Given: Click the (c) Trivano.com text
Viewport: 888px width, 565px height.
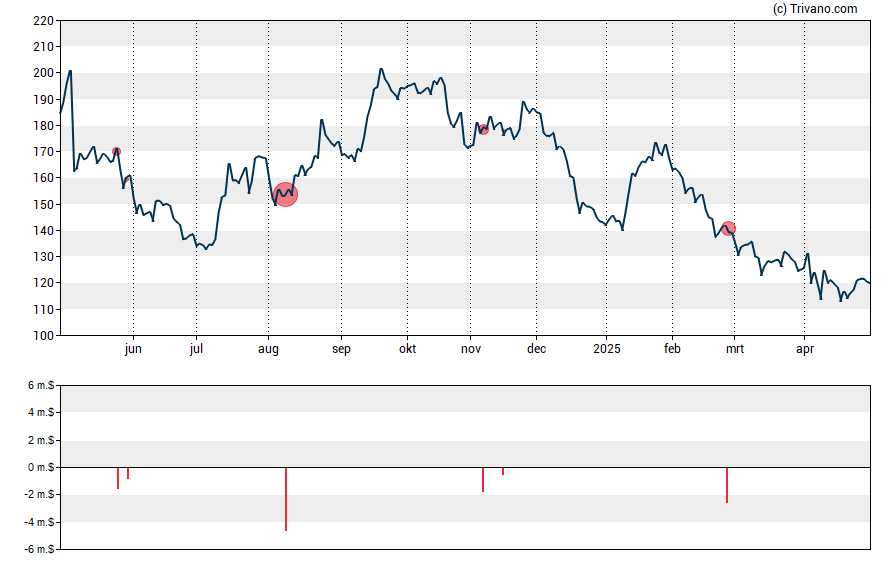Looking at the screenshot, I should point(815,8).
